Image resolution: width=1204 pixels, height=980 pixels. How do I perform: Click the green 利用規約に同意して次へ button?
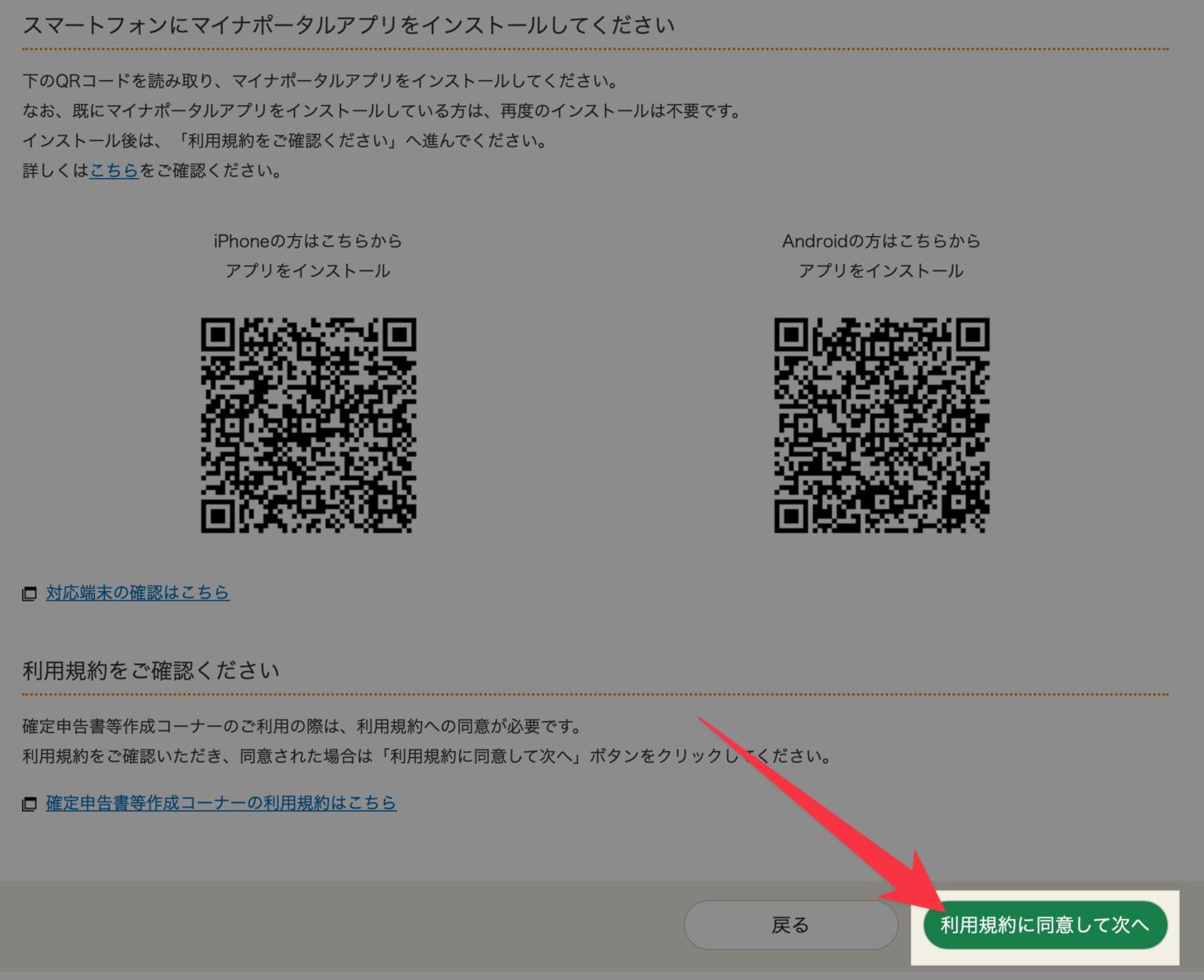[1044, 925]
